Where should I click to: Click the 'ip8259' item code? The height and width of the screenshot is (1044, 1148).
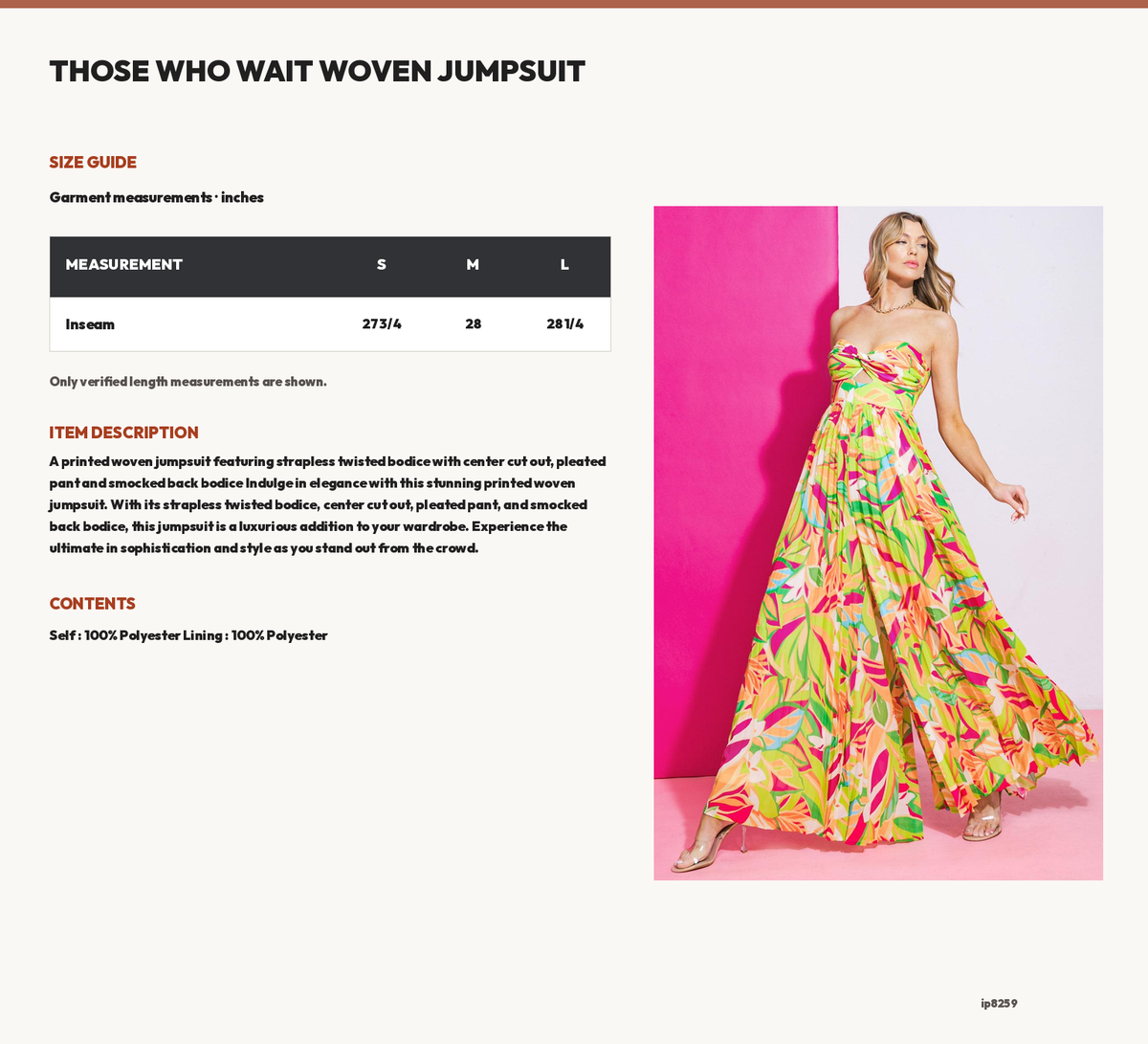999,1003
